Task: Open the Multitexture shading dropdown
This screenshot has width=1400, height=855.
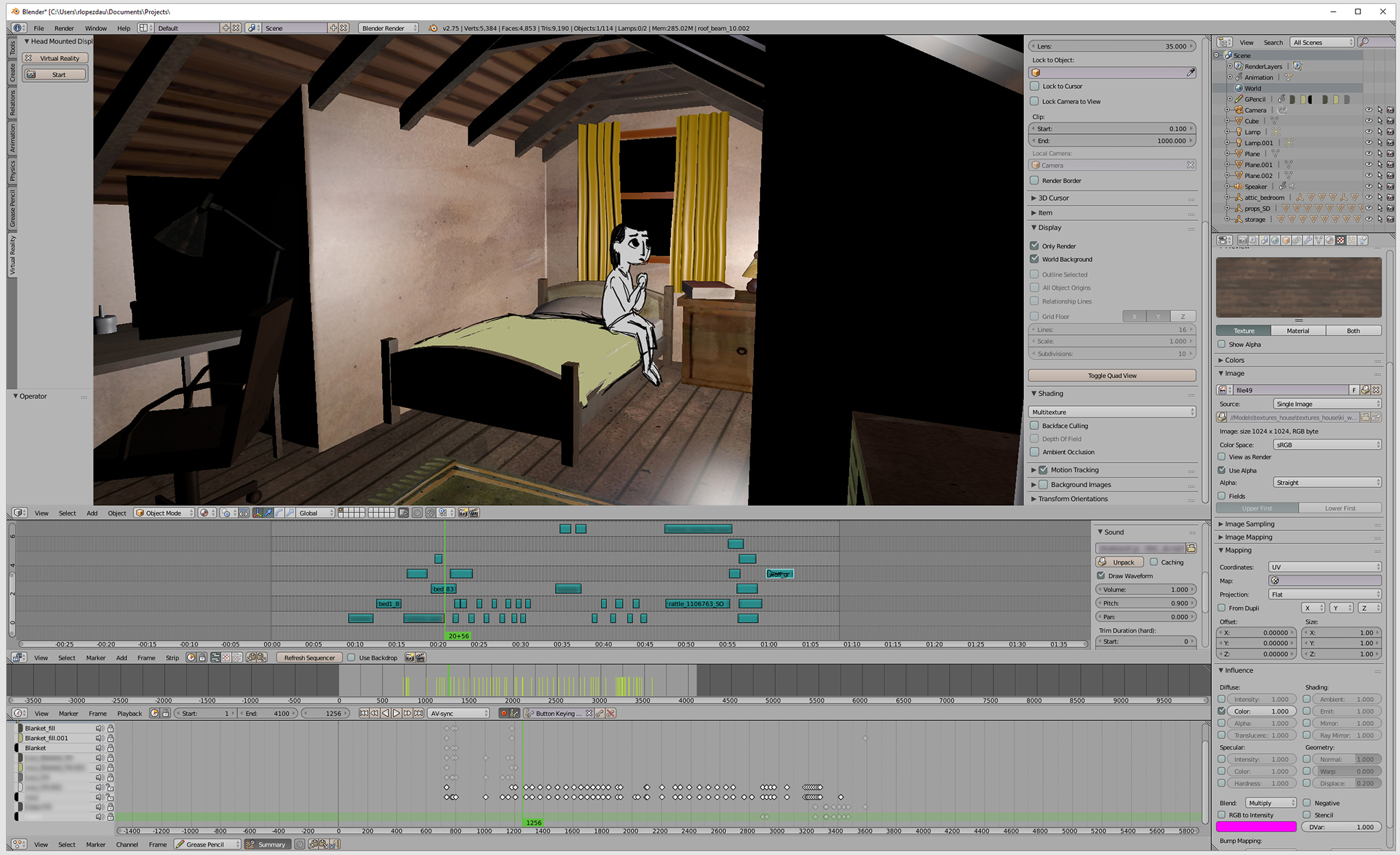Action: 1112,411
